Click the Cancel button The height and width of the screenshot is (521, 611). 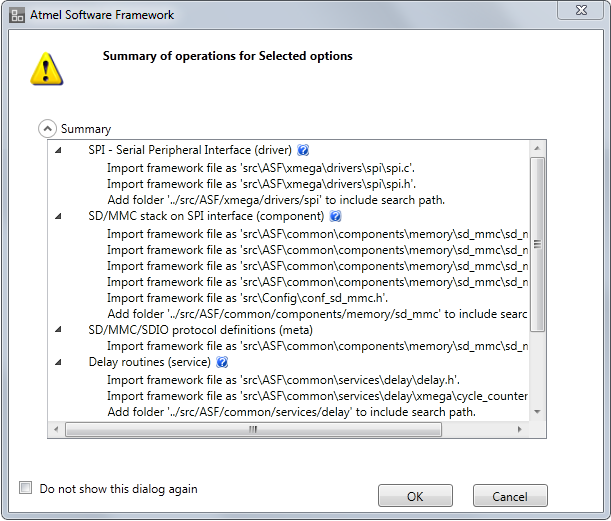(x=510, y=496)
